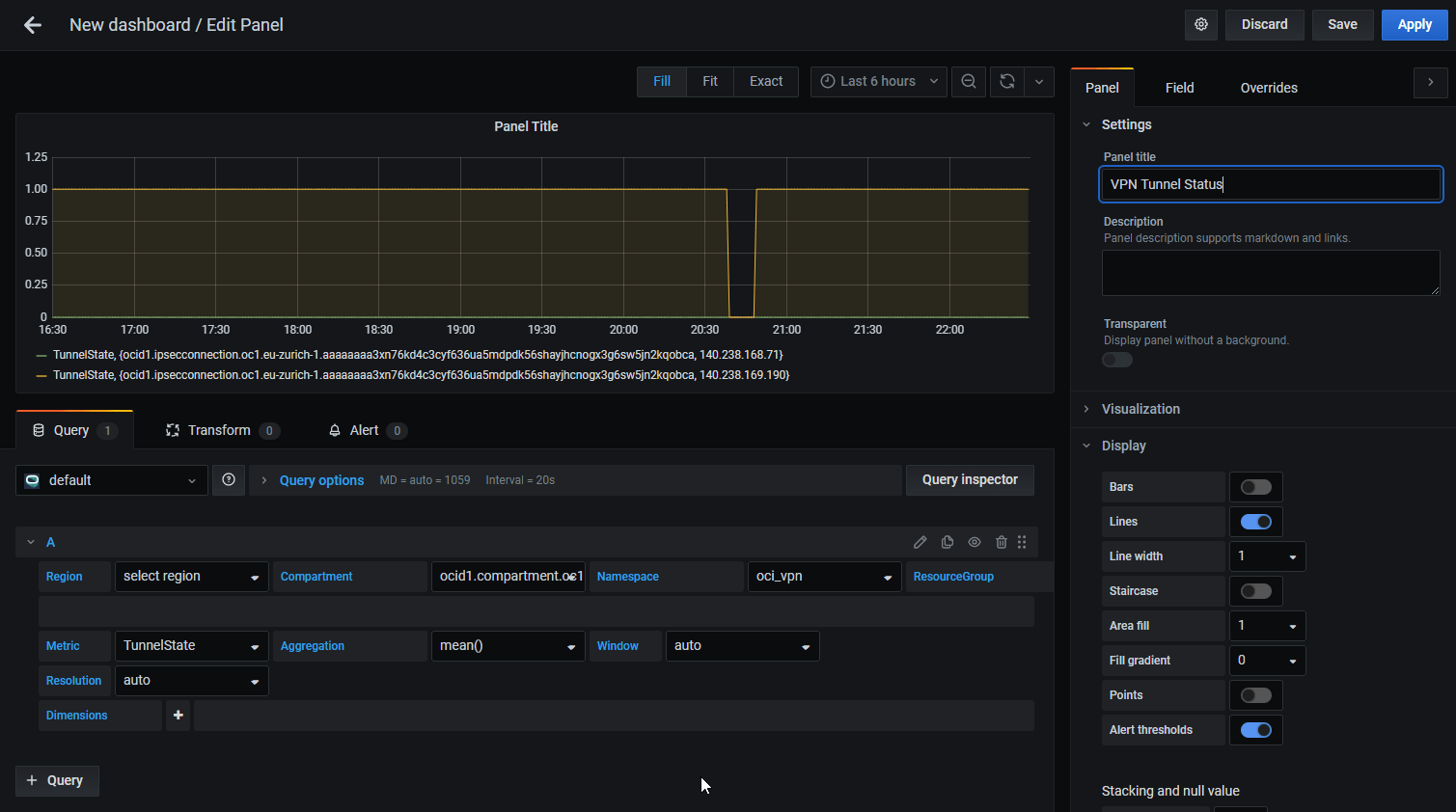Click the drag handle on query A row

[x=1022, y=542]
